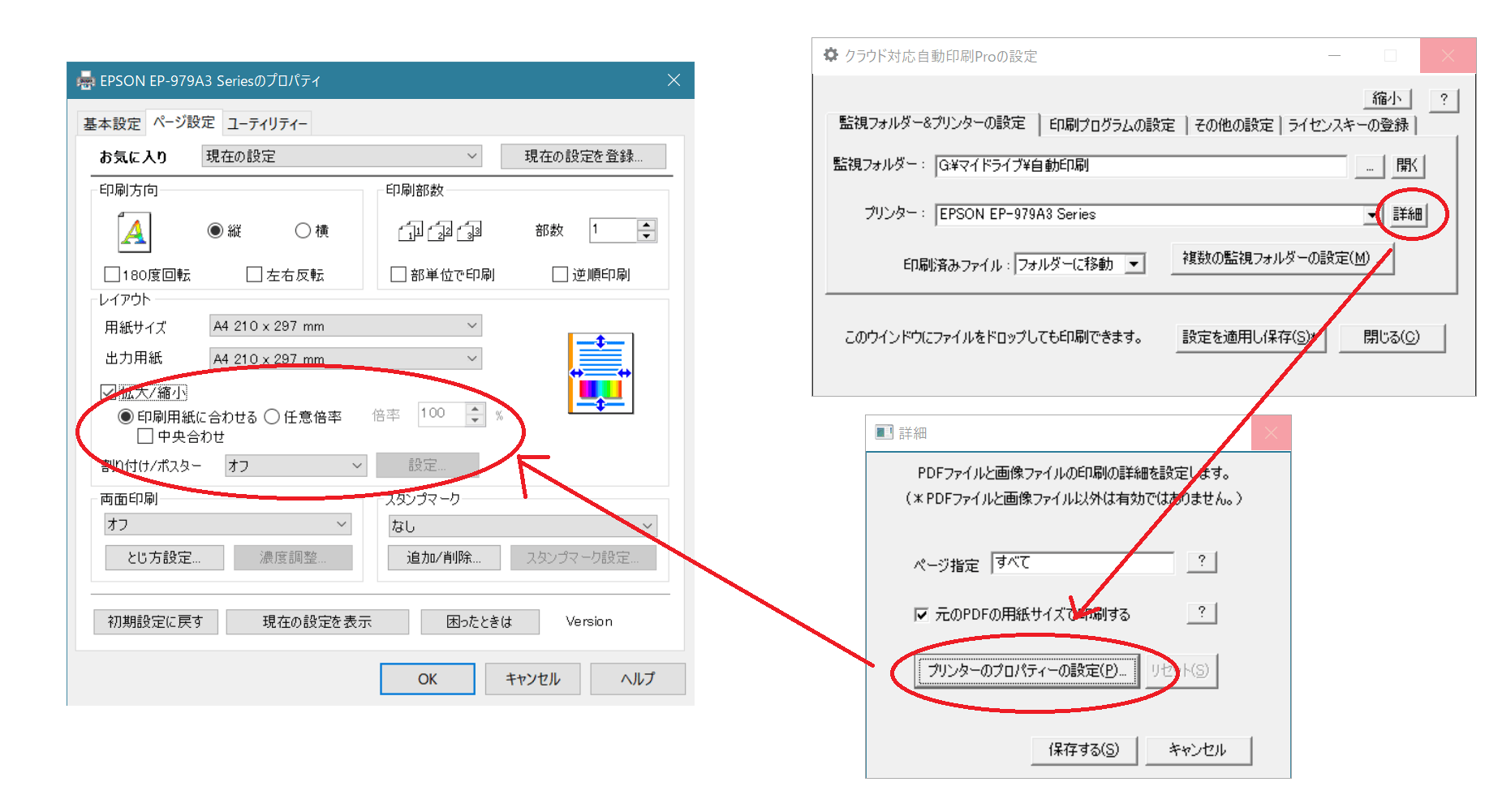Click 困ったときは help button
The image size is (1485, 812).
pos(480,621)
